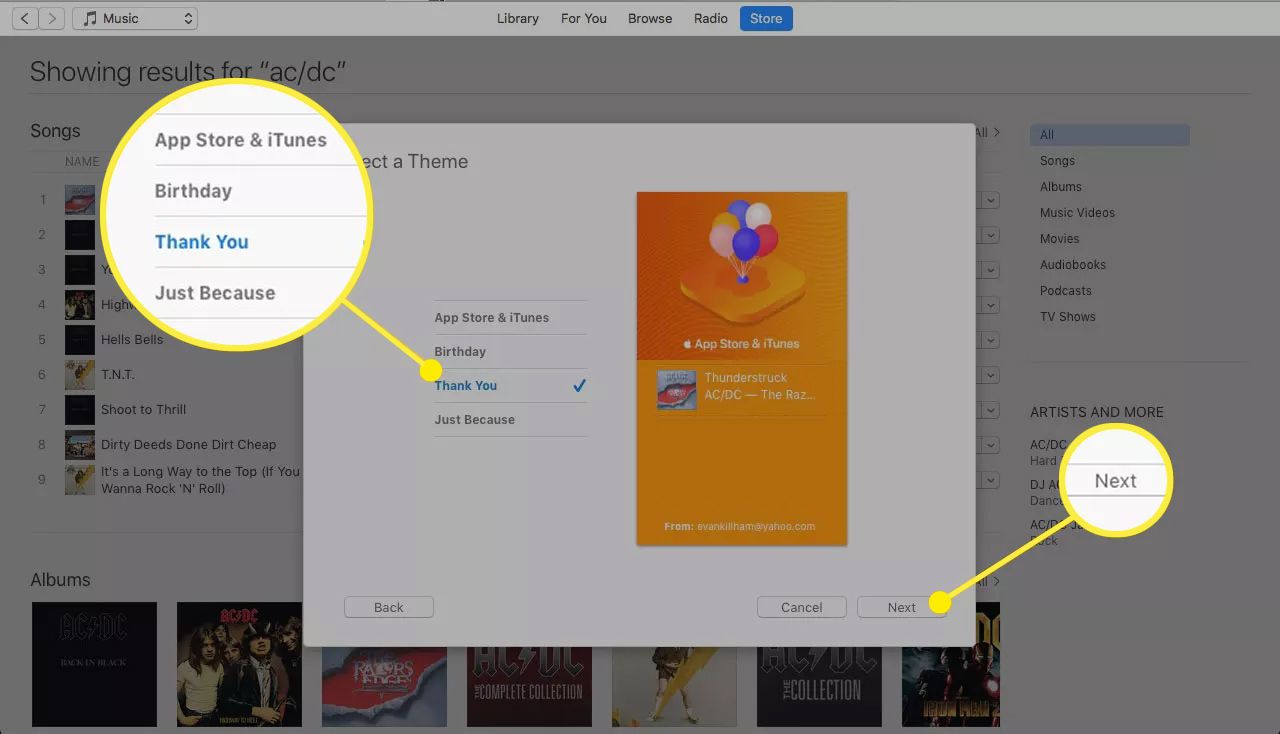Switch to the Library tab
This screenshot has width=1280, height=734.
click(x=518, y=18)
